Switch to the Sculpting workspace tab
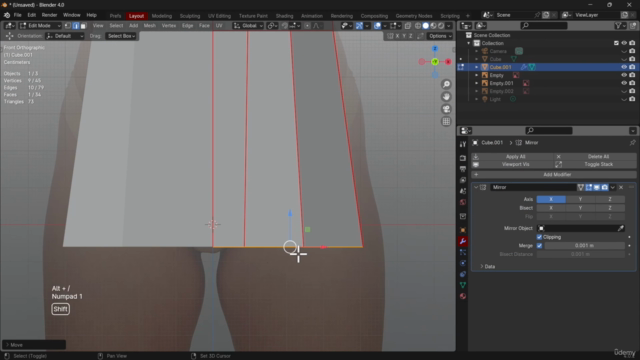 190,16
